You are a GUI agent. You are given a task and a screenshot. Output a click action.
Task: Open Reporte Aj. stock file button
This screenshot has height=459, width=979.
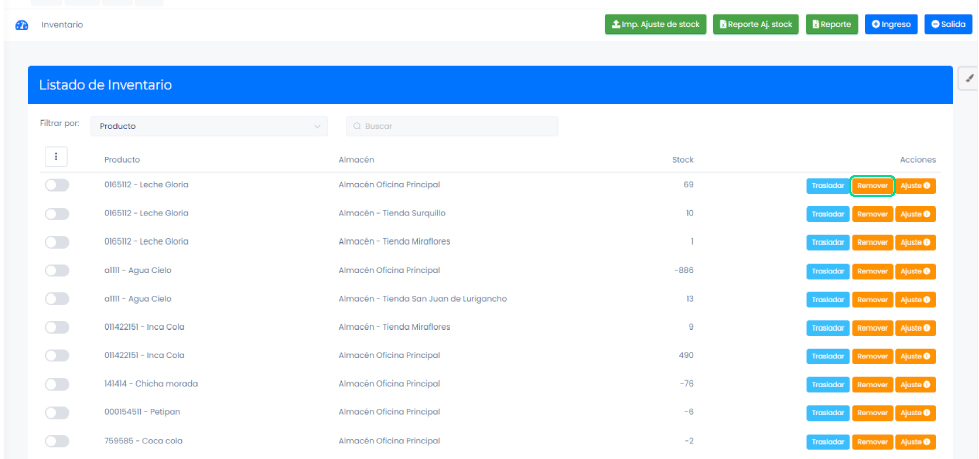click(x=755, y=24)
